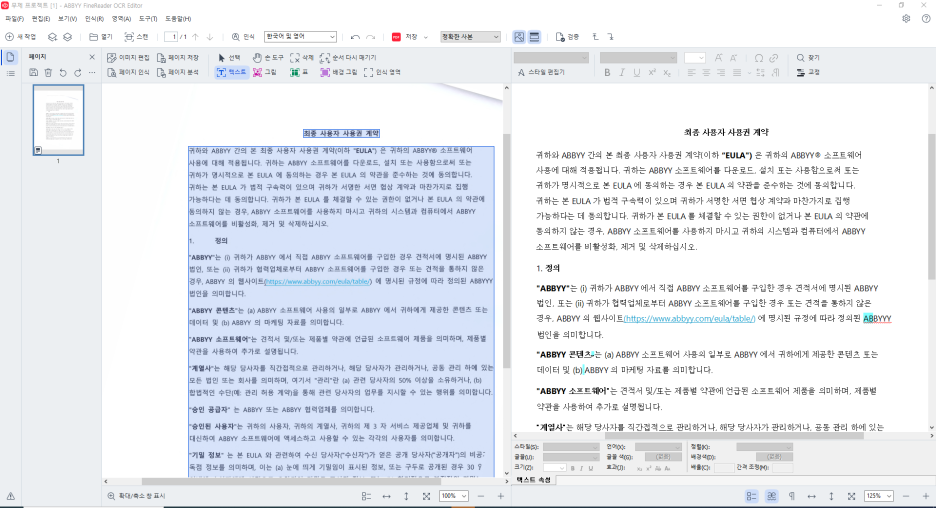Open more options (…) in Pages panel
The image size is (936, 508).
click(x=92, y=73)
